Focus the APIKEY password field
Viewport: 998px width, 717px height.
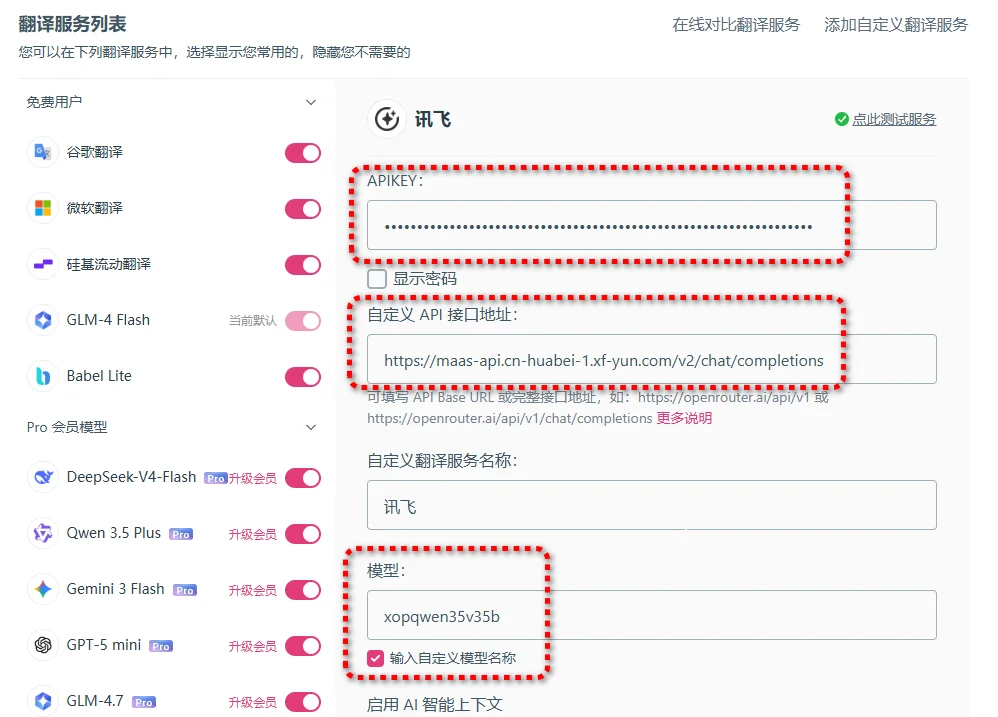click(652, 225)
